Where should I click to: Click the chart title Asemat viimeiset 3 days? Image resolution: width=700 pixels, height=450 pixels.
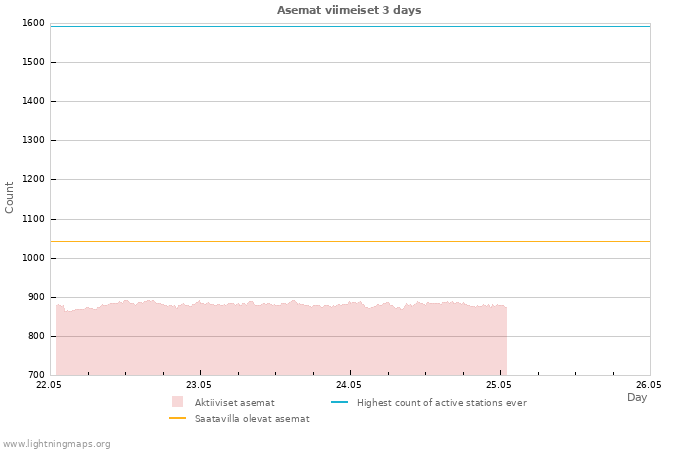[x=349, y=10]
